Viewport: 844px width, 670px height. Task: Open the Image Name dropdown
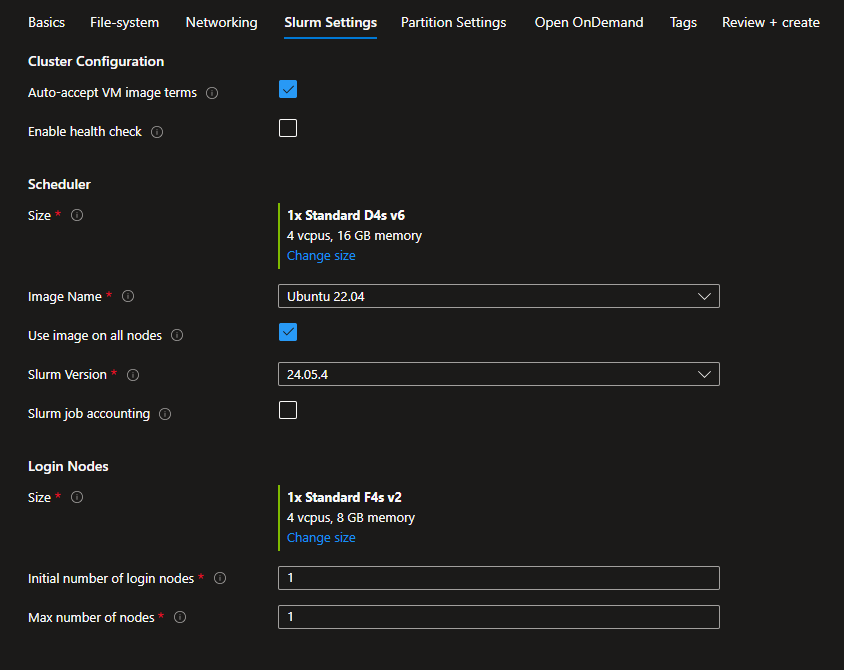coord(498,296)
